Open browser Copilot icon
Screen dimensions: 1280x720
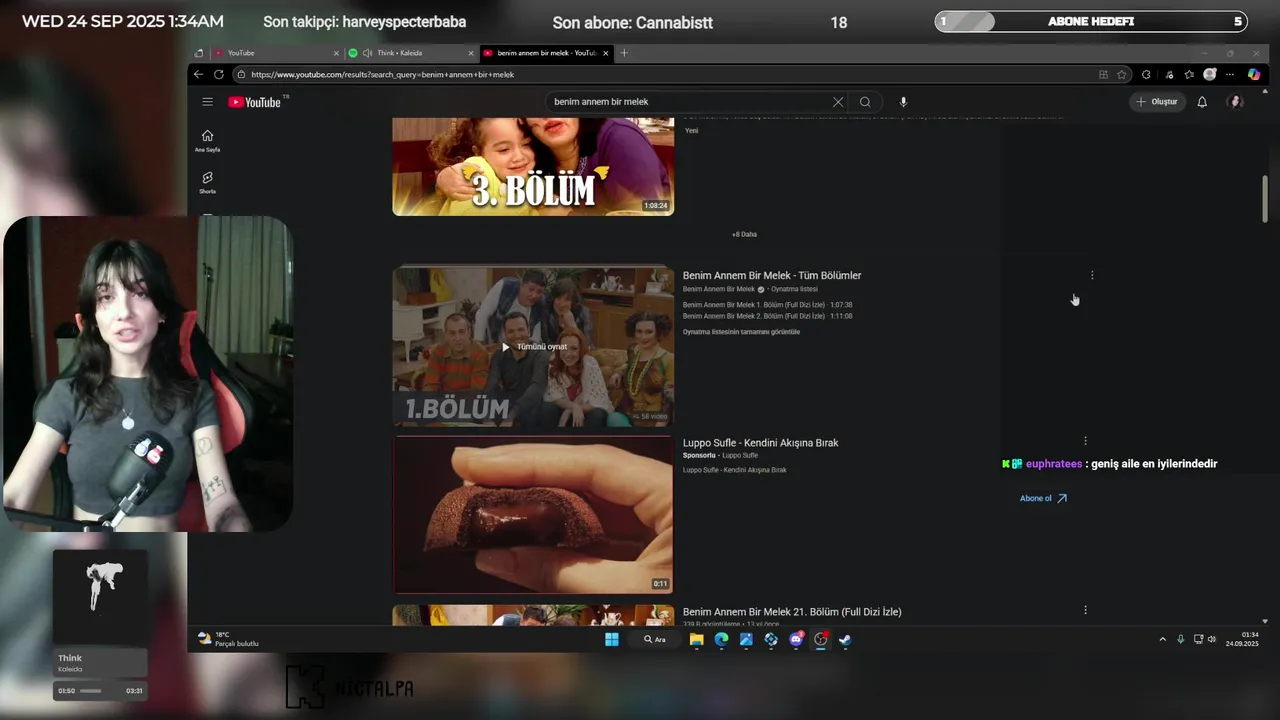click(1254, 74)
